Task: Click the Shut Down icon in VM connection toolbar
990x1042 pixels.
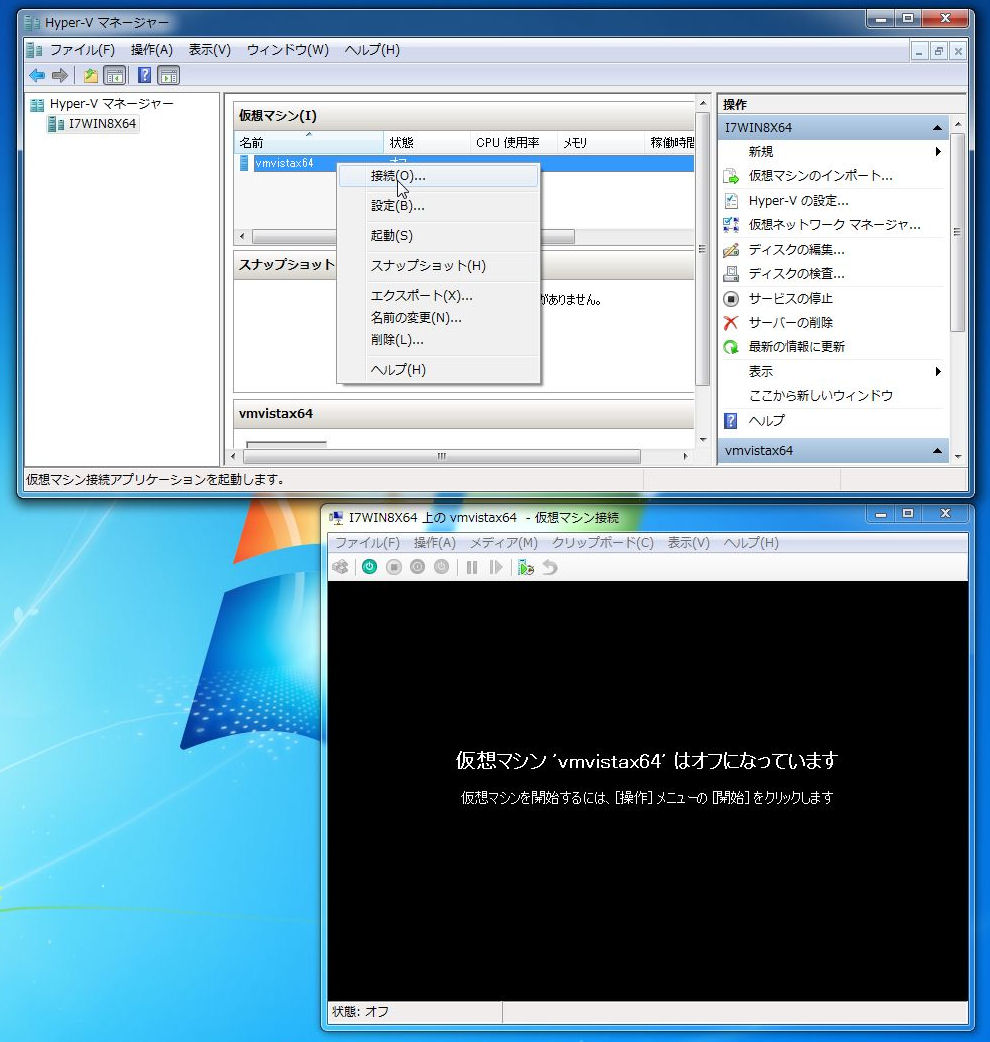Action: pos(417,567)
